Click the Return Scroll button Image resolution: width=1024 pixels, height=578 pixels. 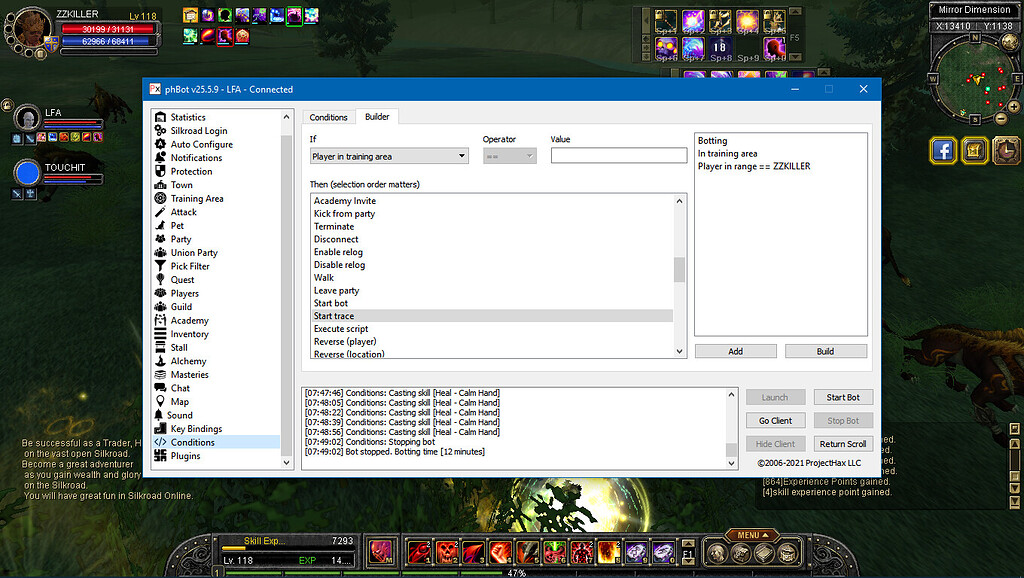[x=843, y=444]
